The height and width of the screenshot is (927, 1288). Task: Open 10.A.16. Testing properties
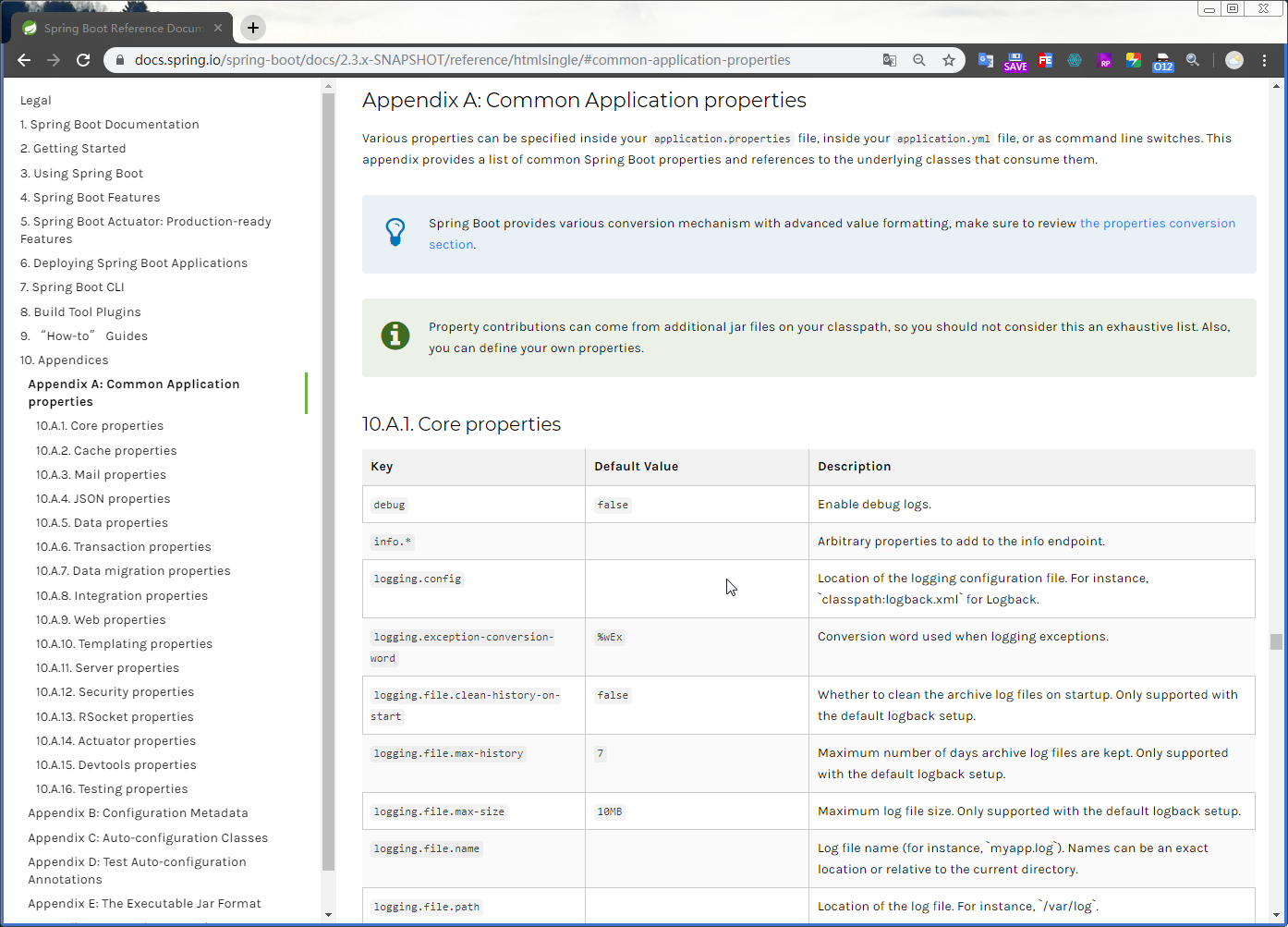(x=112, y=789)
